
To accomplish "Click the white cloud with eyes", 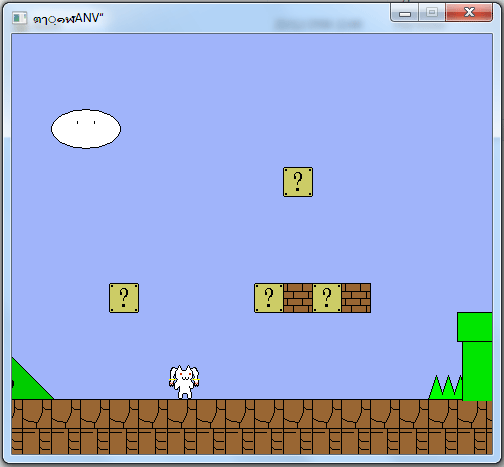I will 86,129.
